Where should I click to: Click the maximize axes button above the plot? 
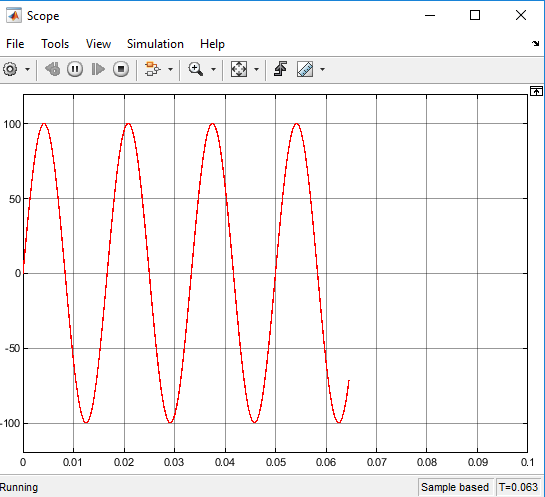(x=536, y=91)
